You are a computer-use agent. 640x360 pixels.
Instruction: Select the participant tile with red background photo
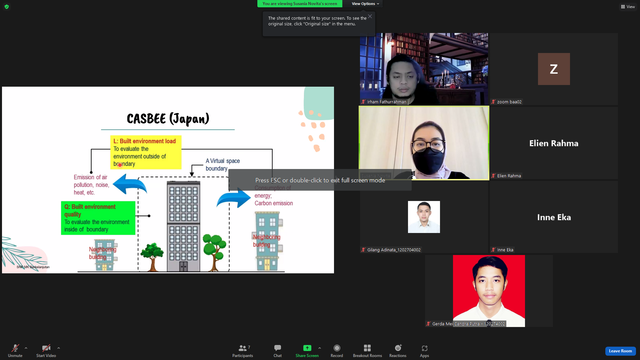point(489,291)
